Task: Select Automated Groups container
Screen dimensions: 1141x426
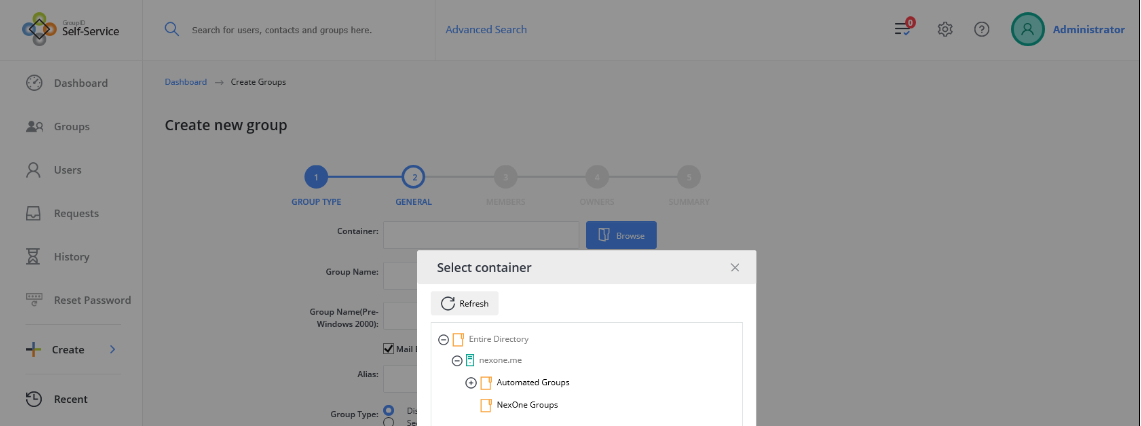Action: 533,382
